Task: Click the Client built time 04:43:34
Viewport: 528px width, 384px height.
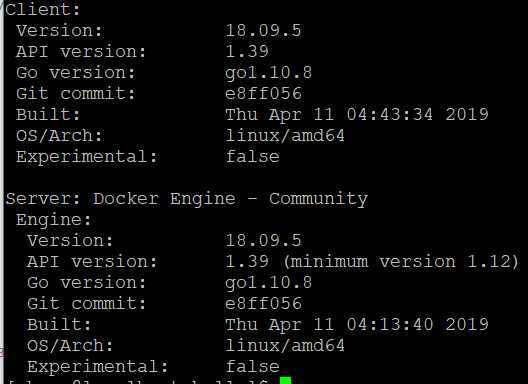Action: [390, 114]
